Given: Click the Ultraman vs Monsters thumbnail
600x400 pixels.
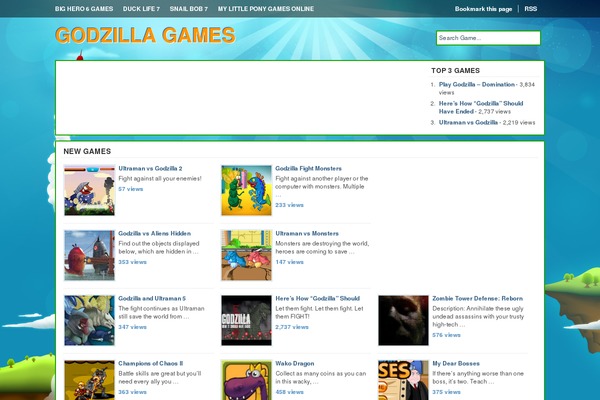Looking at the screenshot, I should click(x=246, y=255).
